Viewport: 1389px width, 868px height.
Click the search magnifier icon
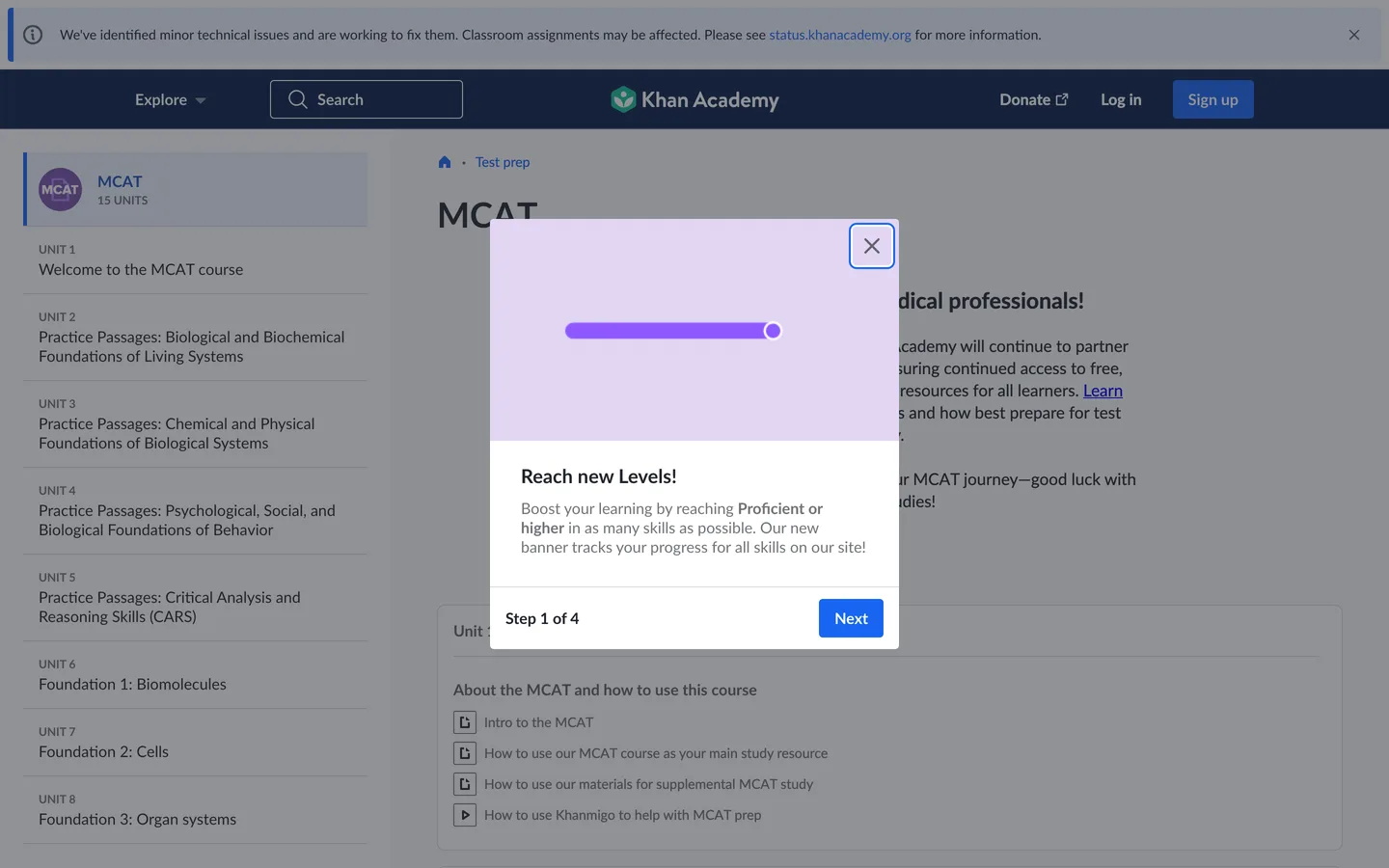297,99
